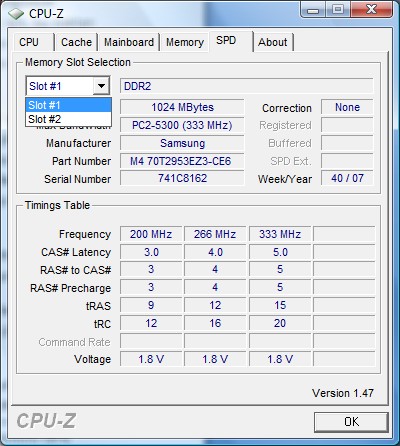The image size is (400, 446).
Task: Click the Week/Year value 40 / 07
Action: (x=347, y=178)
